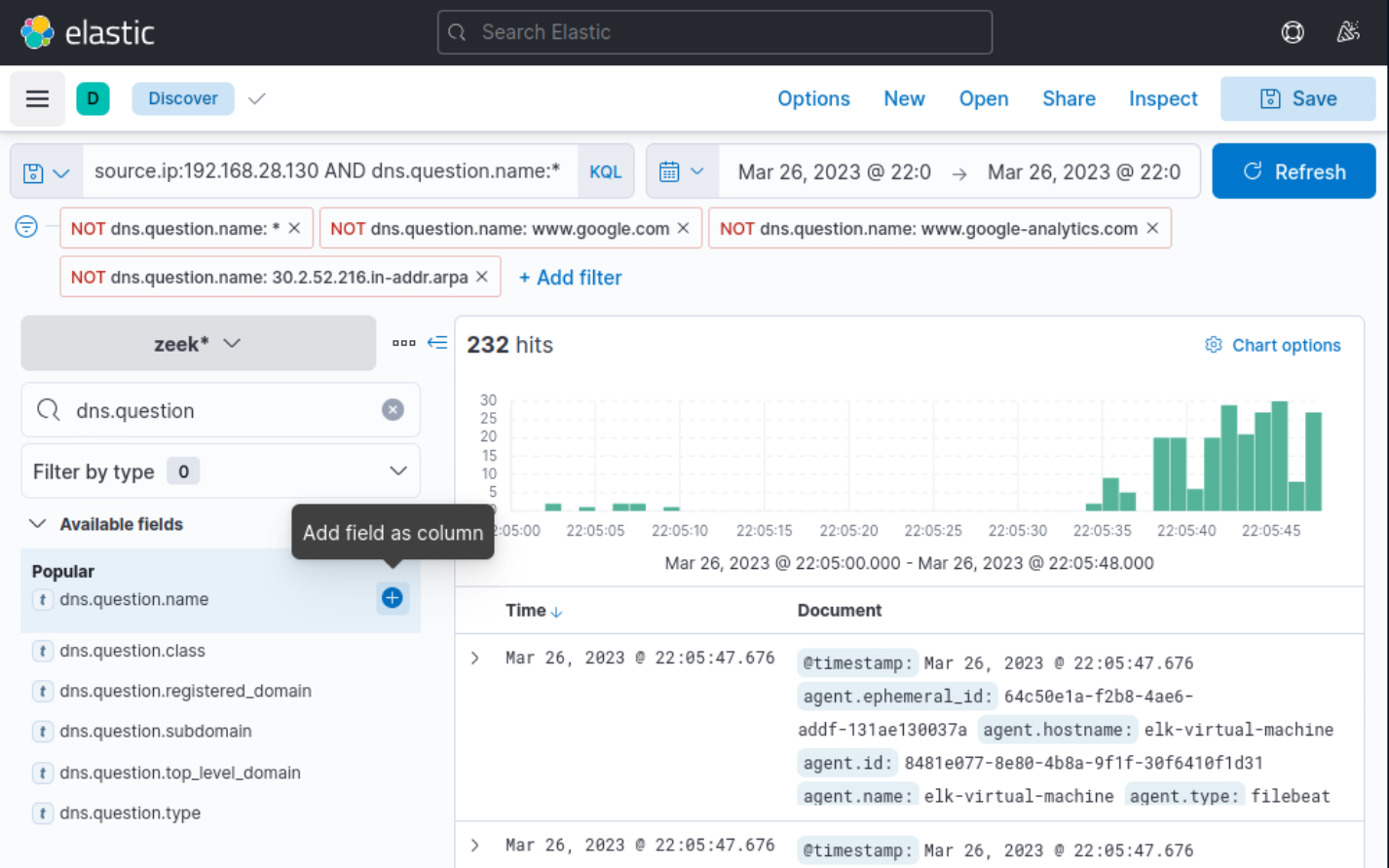
Task: Open field list options via ellipsis icon
Action: [404, 342]
